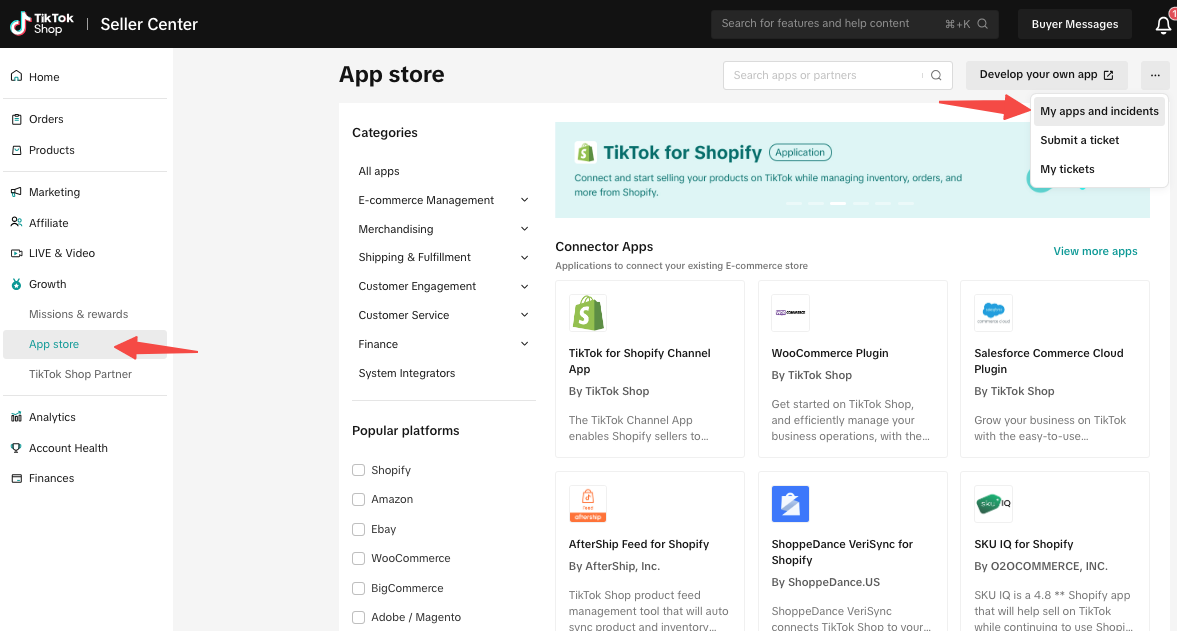Click the WooCommerce Plugin logo
1177x631 pixels.
coord(790,313)
